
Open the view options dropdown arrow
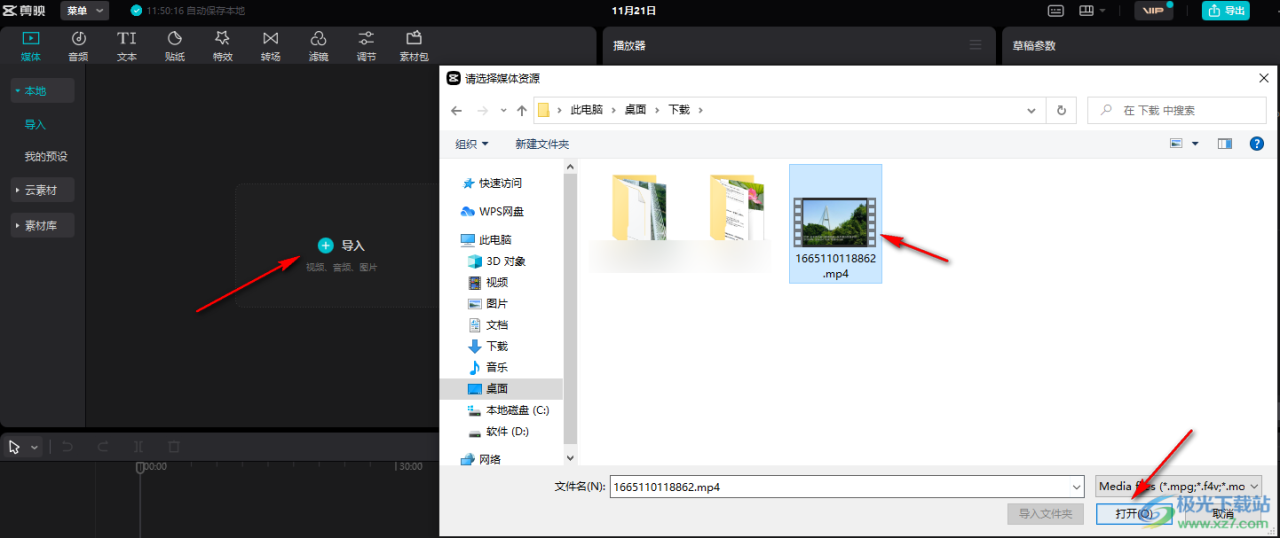[1195, 144]
